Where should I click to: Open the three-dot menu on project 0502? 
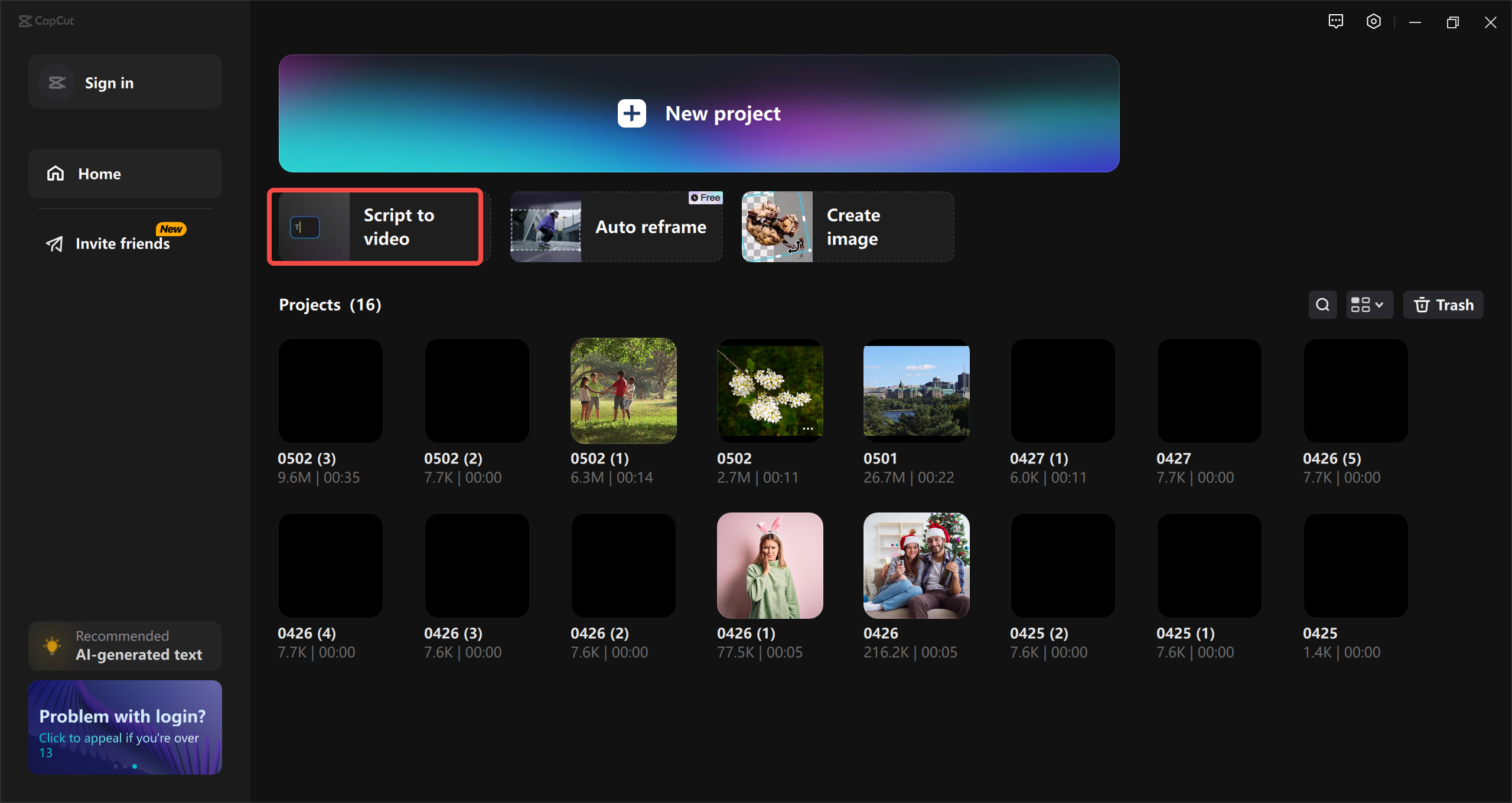tap(807, 429)
